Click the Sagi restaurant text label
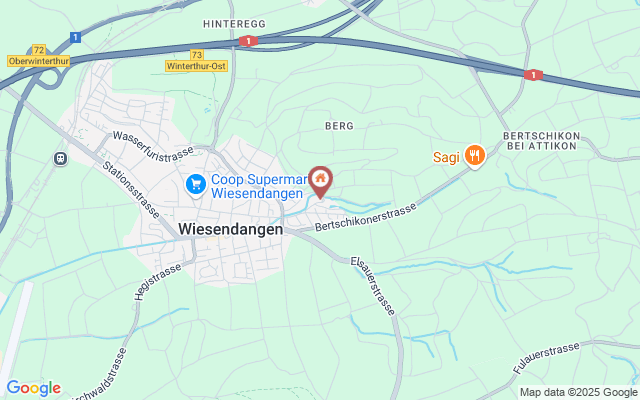The image size is (640, 400). [x=447, y=157]
